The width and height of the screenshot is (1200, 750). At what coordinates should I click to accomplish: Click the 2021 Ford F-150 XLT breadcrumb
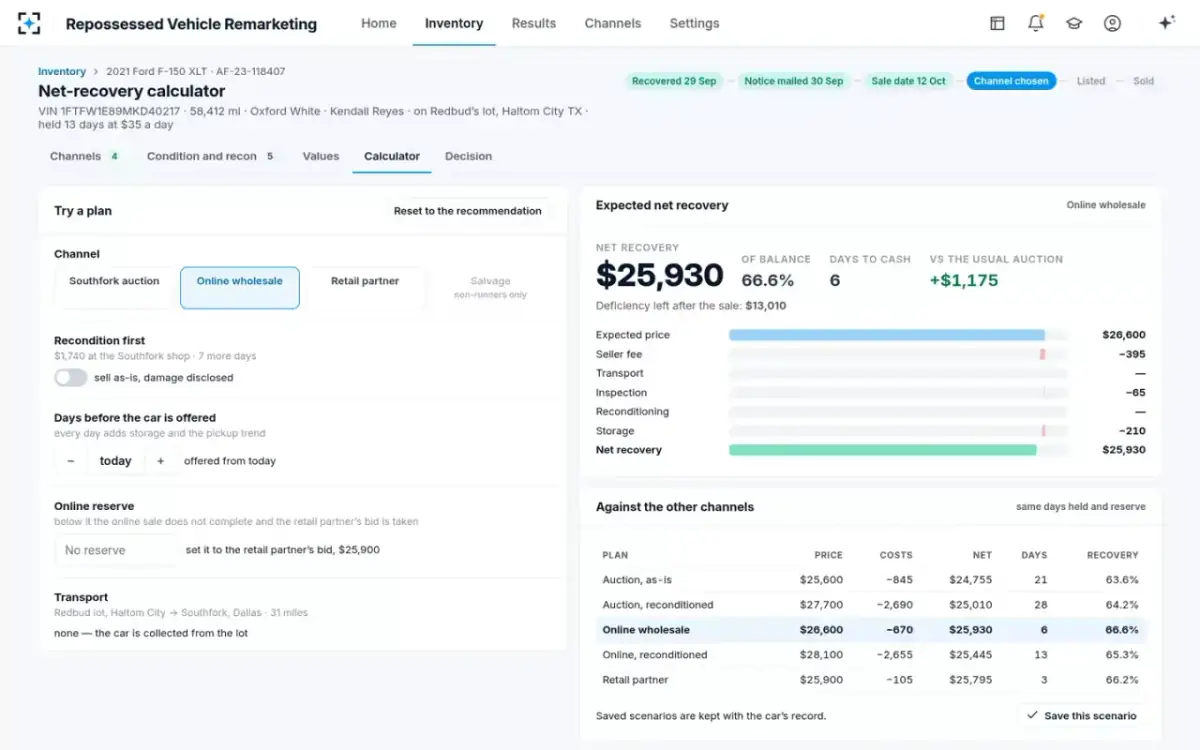(x=195, y=72)
